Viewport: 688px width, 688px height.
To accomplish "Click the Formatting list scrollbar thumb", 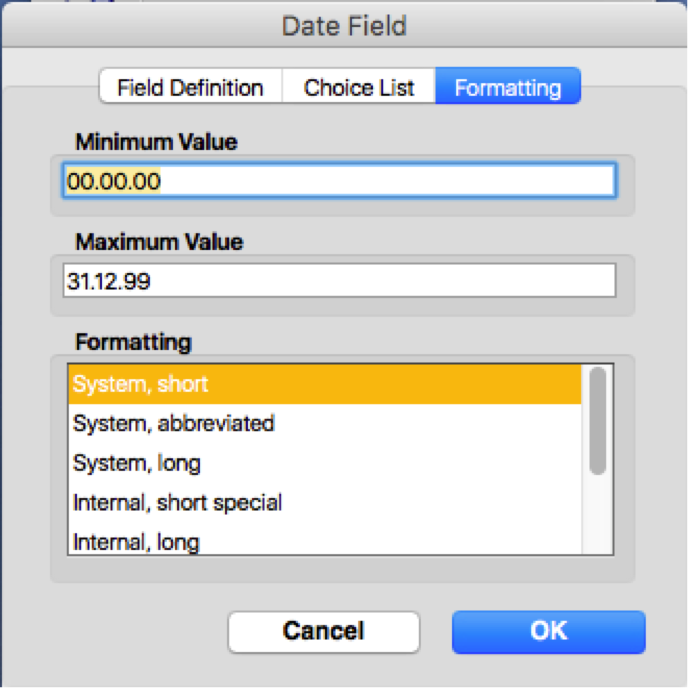I will (x=598, y=420).
